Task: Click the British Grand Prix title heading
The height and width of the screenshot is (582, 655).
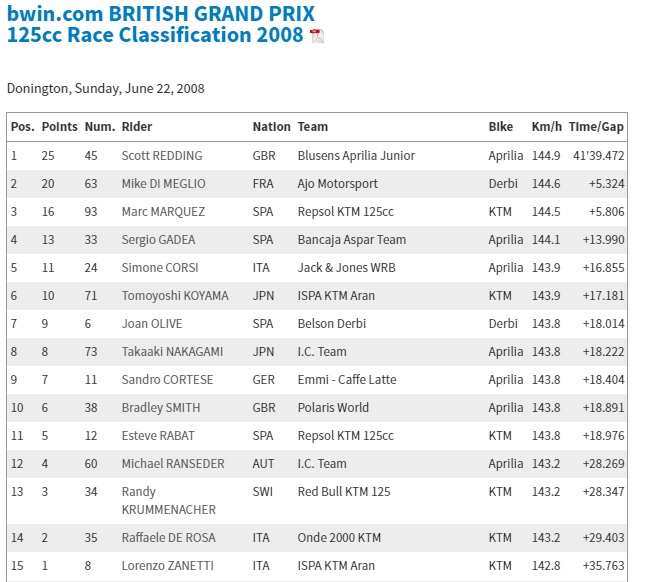Action: (x=160, y=25)
